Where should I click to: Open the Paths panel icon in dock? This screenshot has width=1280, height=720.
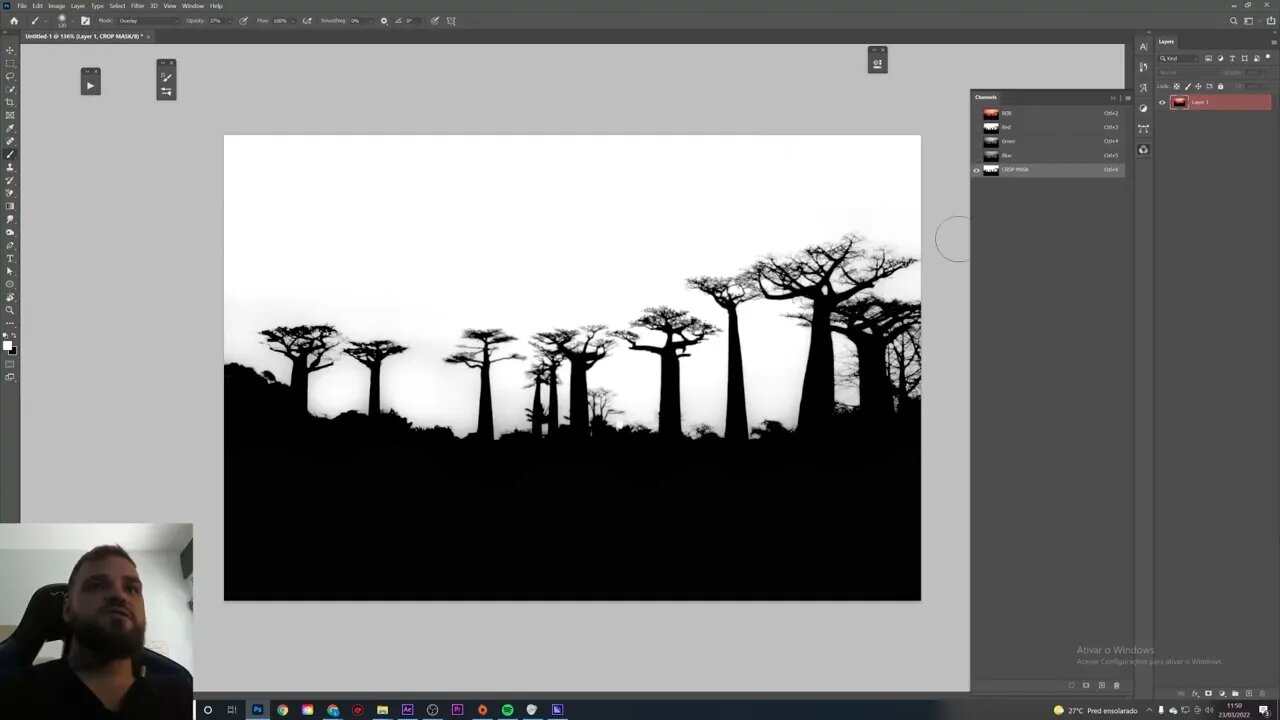(1144, 129)
